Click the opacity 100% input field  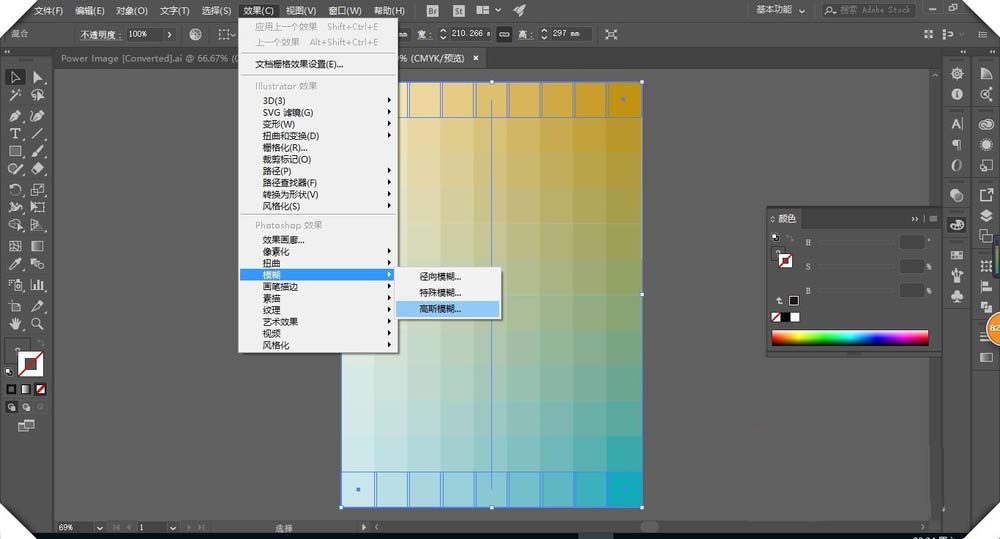click(143, 34)
